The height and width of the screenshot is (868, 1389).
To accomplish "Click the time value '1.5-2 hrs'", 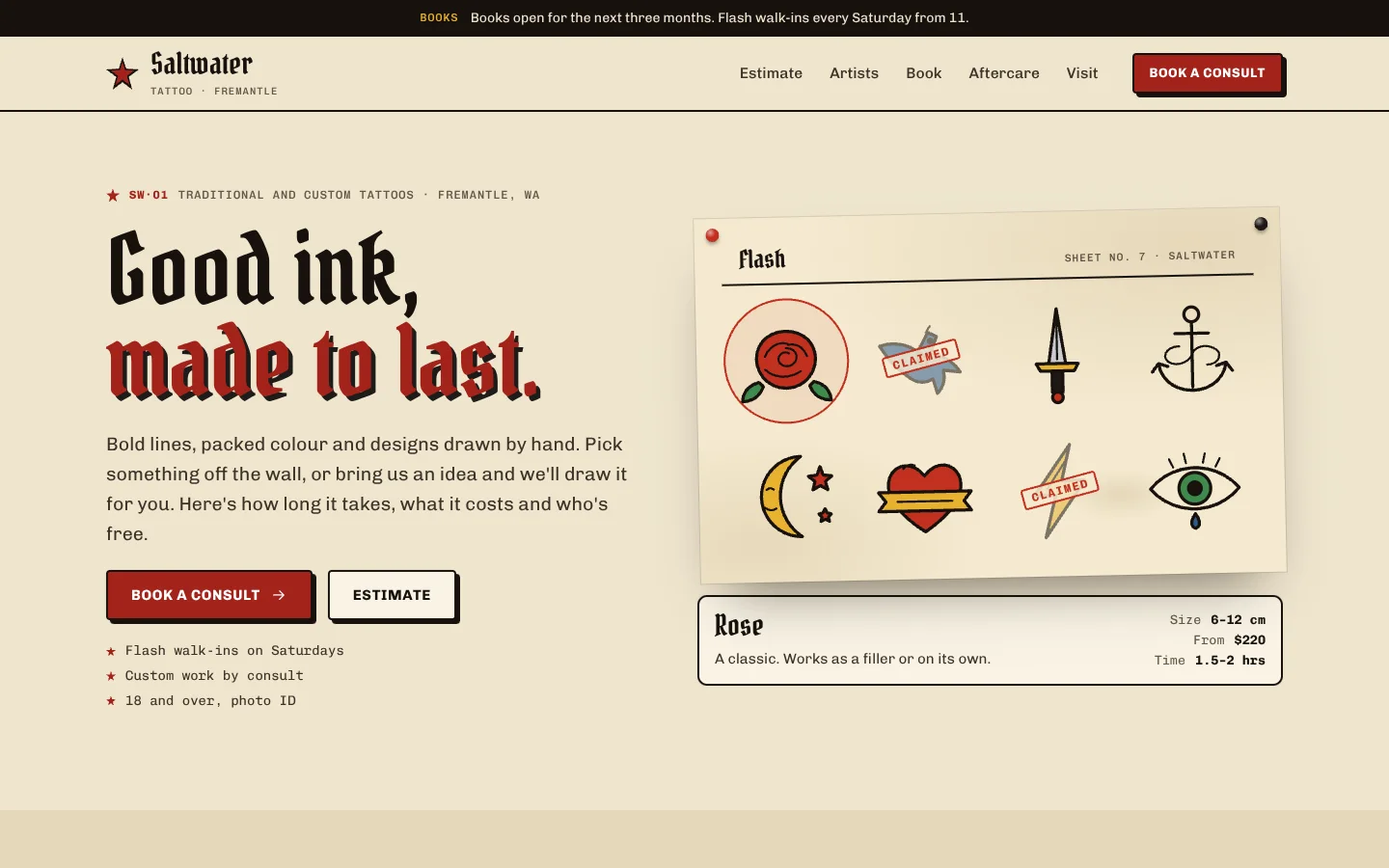I will tap(1230, 661).
